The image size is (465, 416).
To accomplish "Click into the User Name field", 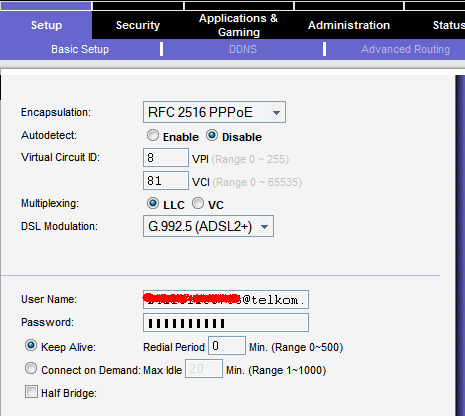I will 226,300.
